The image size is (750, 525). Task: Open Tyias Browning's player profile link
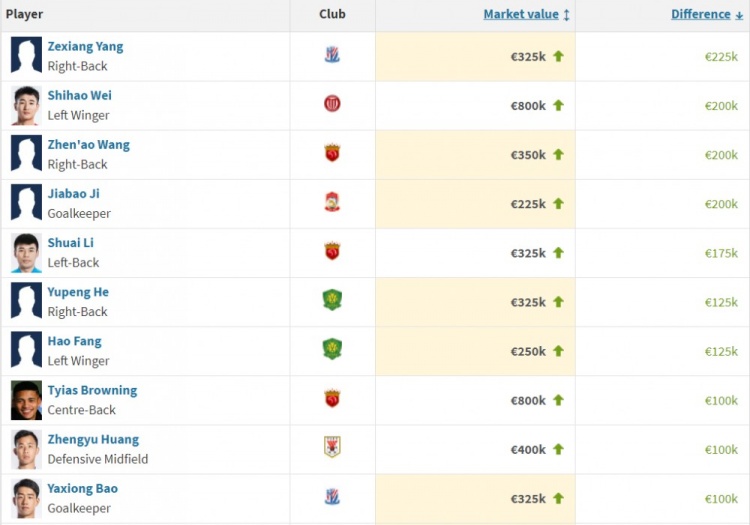(92, 390)
